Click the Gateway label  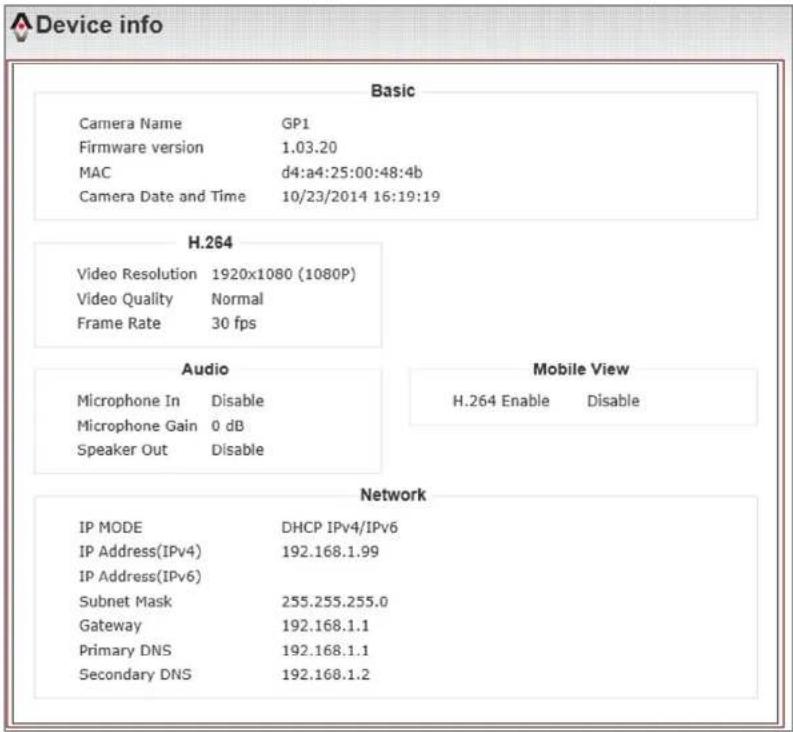click(110, 626)
